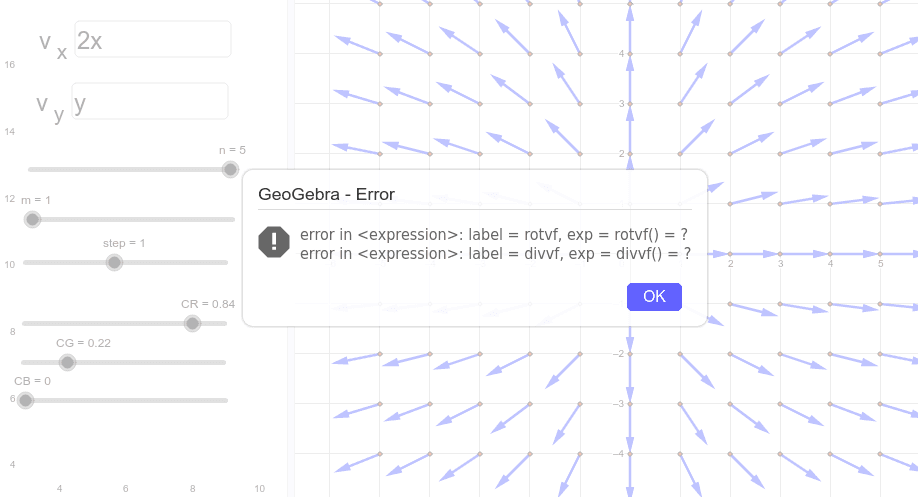Click the y-axis label 4 on graph
The image size is (920, 499).
(x=621, y=53)
